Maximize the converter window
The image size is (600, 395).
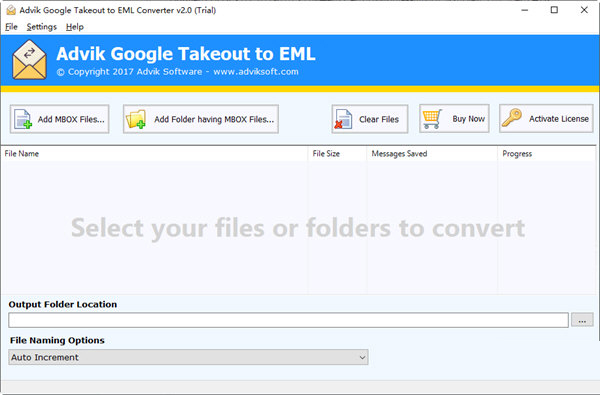coord(554,10)
